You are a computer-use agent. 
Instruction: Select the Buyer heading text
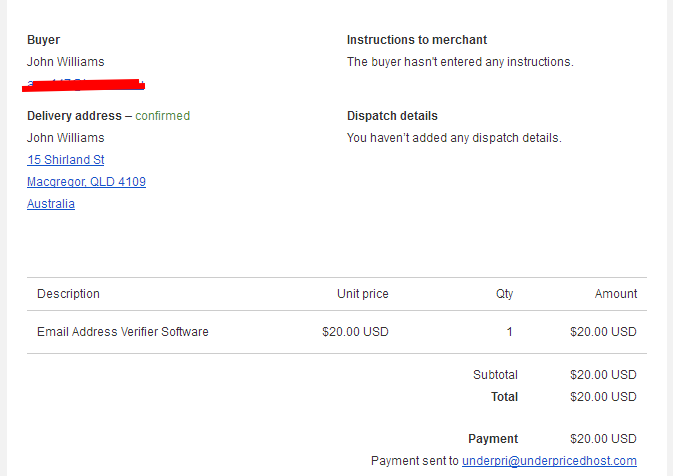point(43,40)
